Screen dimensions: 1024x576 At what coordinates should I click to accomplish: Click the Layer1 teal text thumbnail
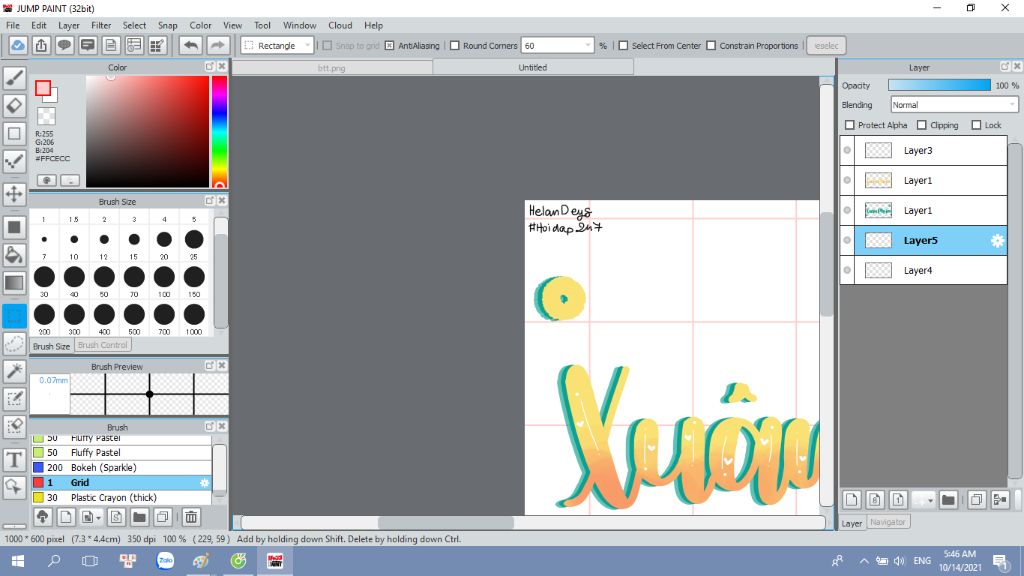[x=878, y=210]
